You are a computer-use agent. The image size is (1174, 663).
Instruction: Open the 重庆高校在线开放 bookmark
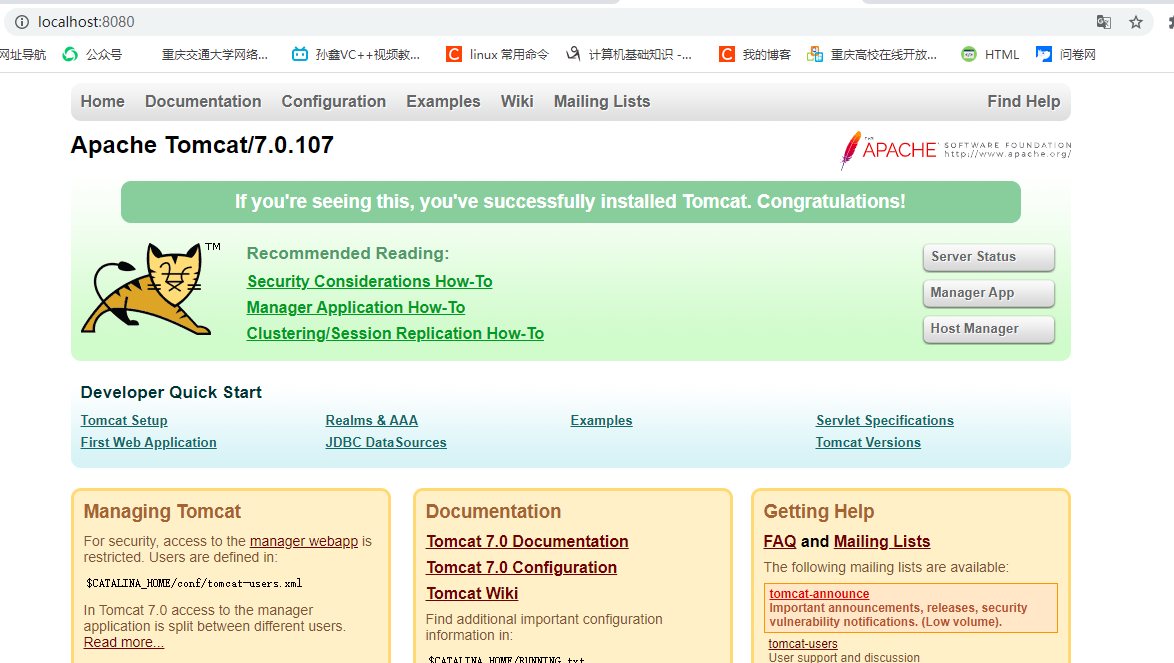pyautogui.click(x=872, y=54)
